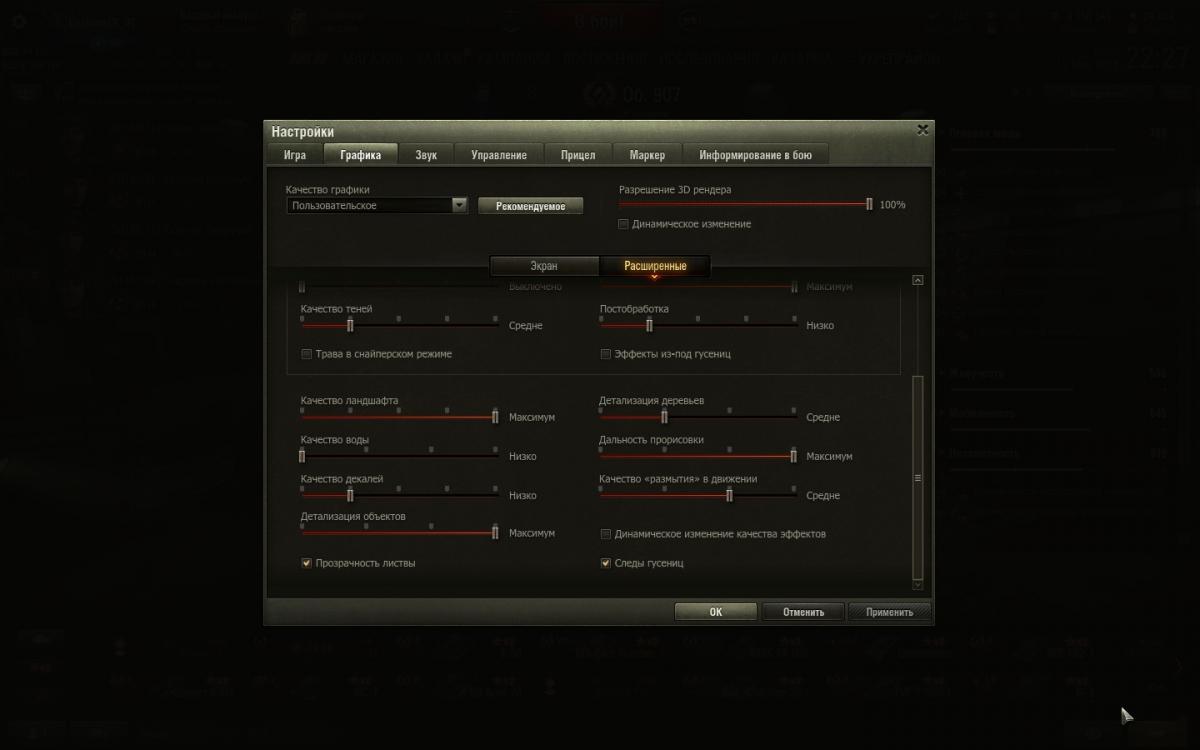Click the Качество воды slider handle
The width and height of the screenshot is (1200, 750).
(x=302, y=456)
